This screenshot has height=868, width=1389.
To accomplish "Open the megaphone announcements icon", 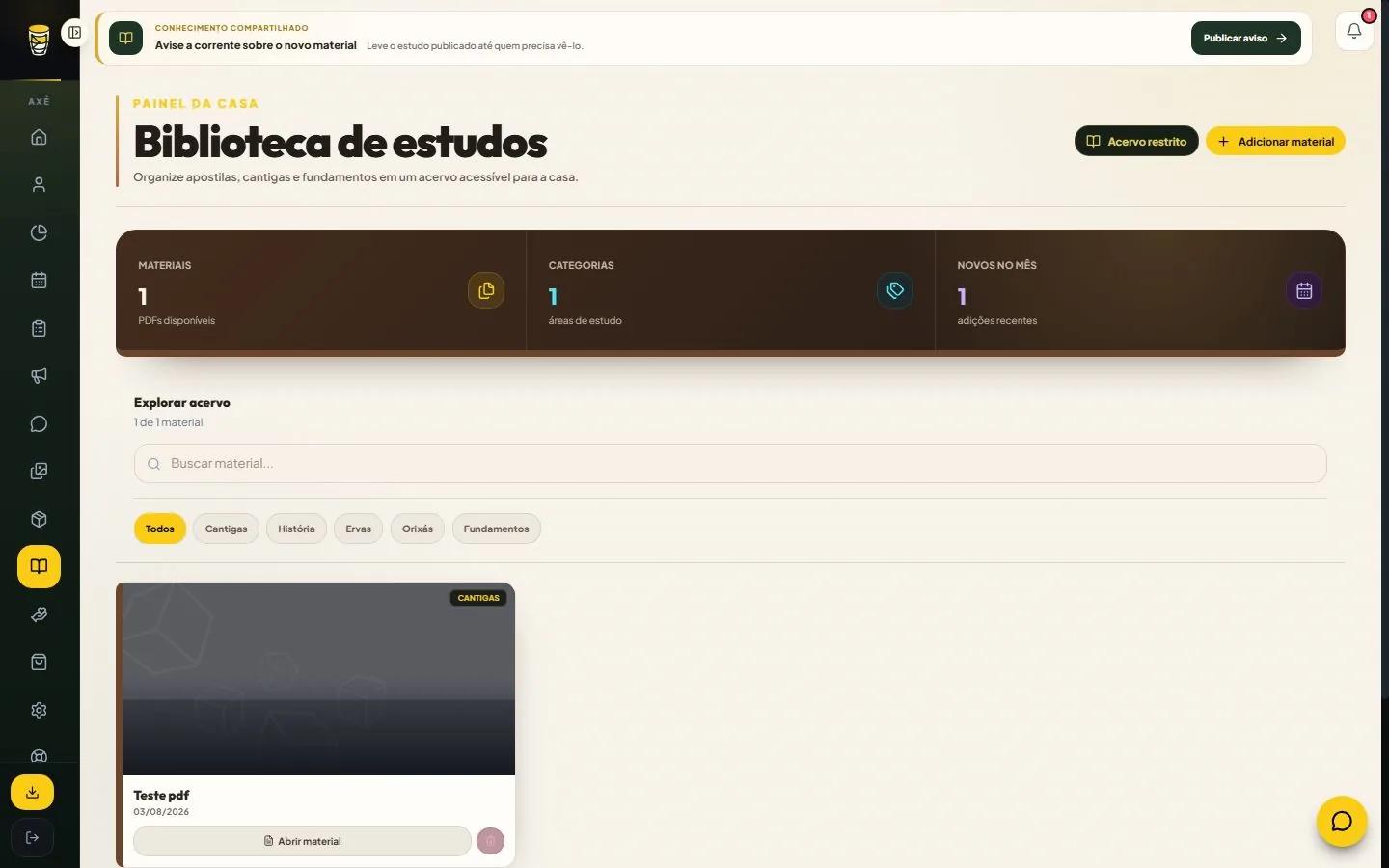I will coord(39,376).
